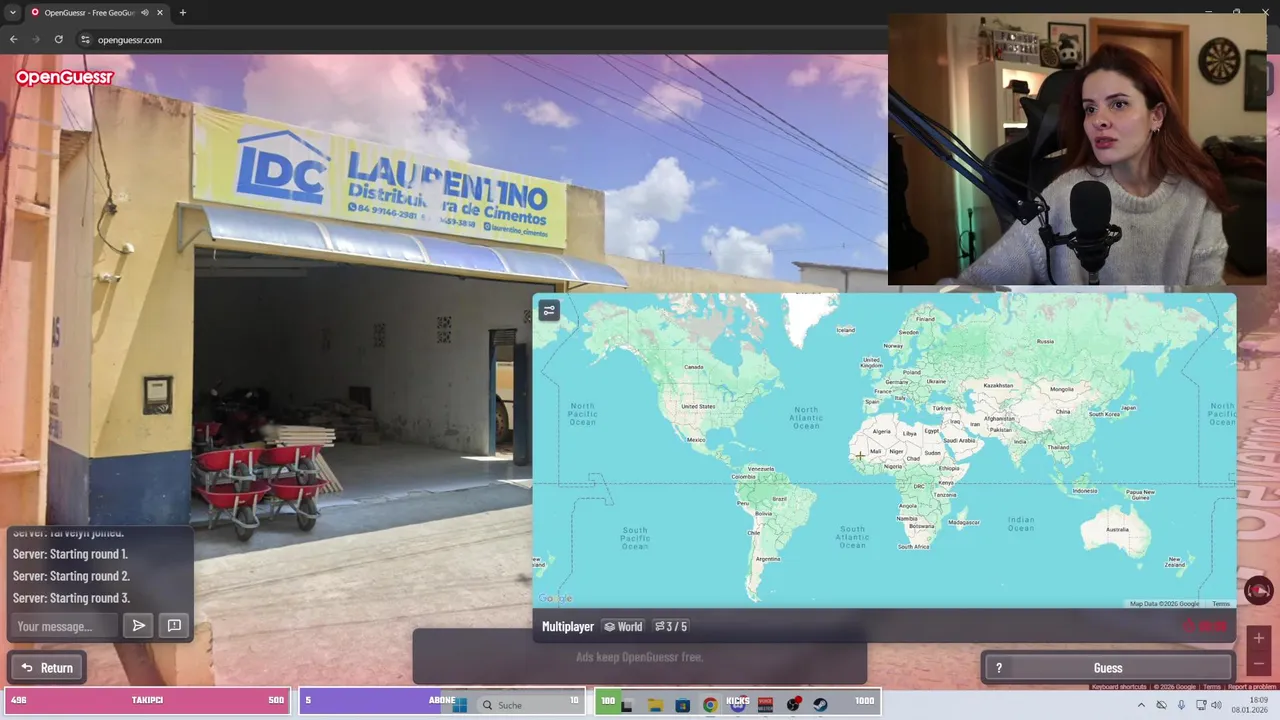Expand the tab search dropdown arrow
The image size is (1280, 720).
(12, 13)
